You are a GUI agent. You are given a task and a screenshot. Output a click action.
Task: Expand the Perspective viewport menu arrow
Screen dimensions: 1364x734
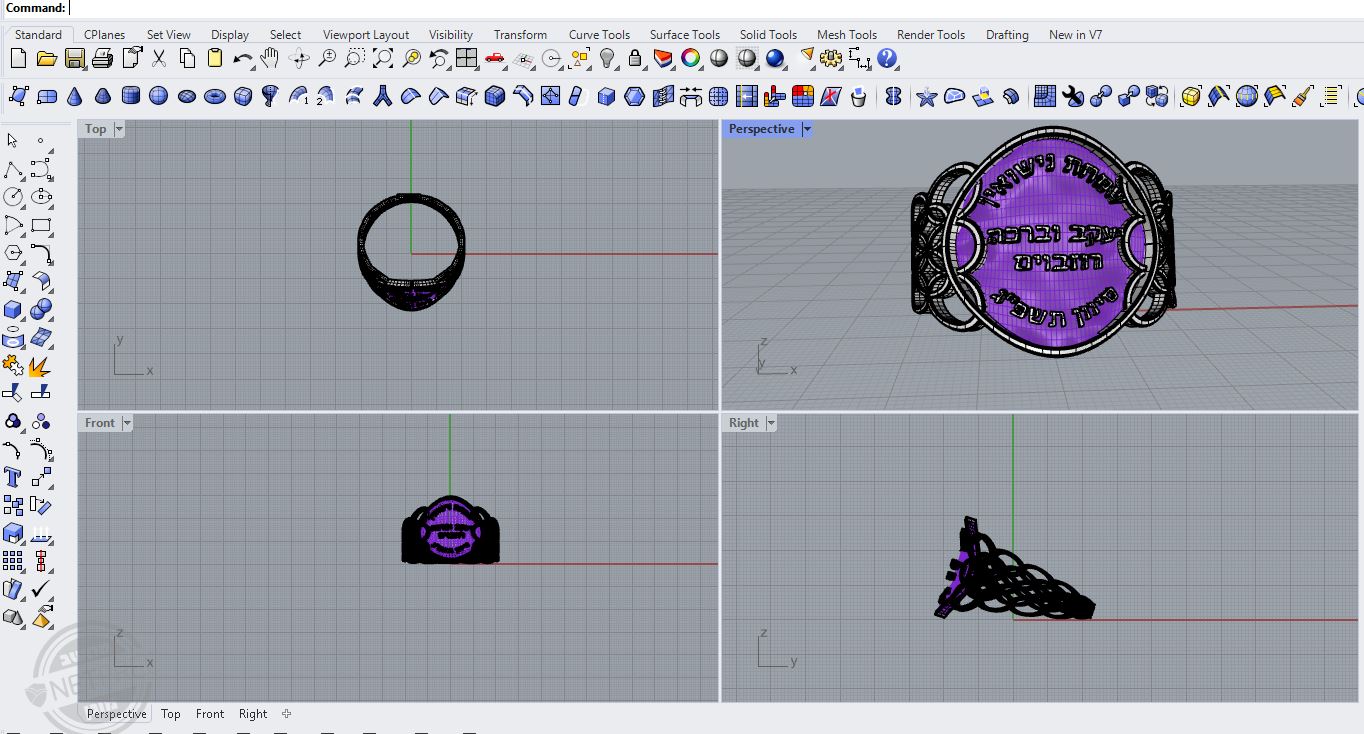pyautogui.click(x=807, y=129)
